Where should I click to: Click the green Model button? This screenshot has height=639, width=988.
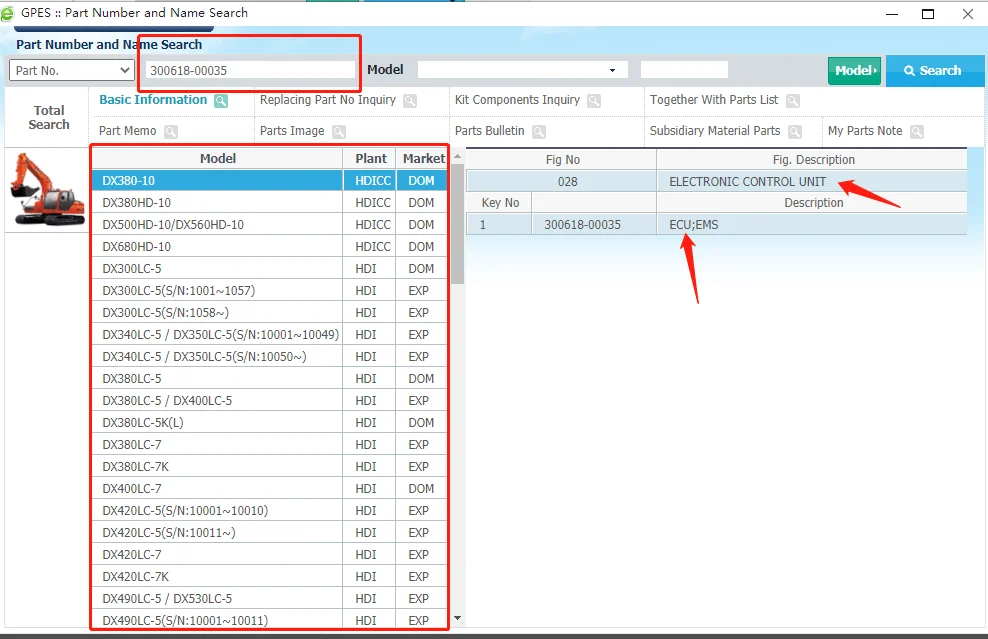click(x=854, y=70)
